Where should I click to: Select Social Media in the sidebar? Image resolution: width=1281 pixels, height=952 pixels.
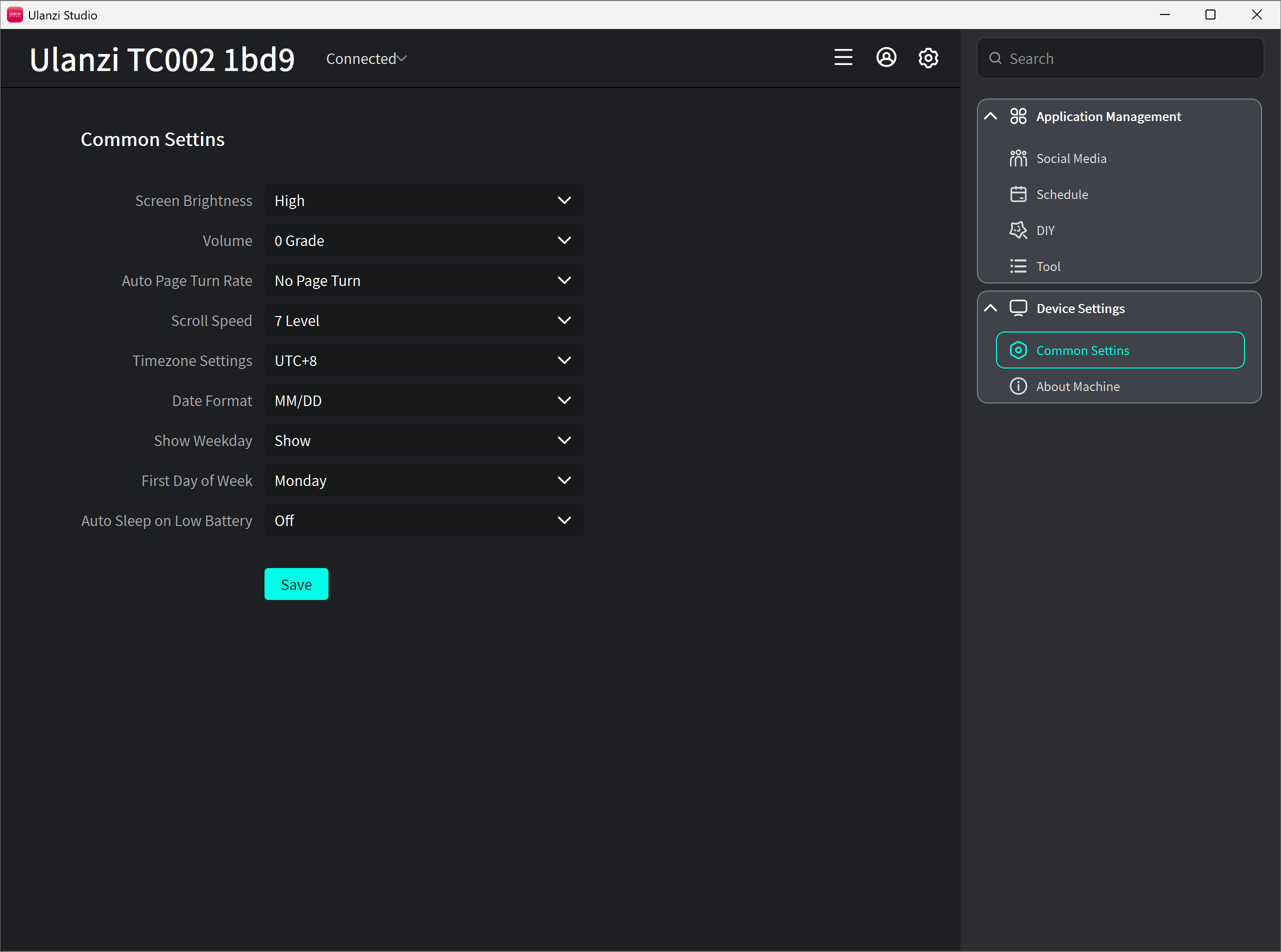(x=1119, y=158)
